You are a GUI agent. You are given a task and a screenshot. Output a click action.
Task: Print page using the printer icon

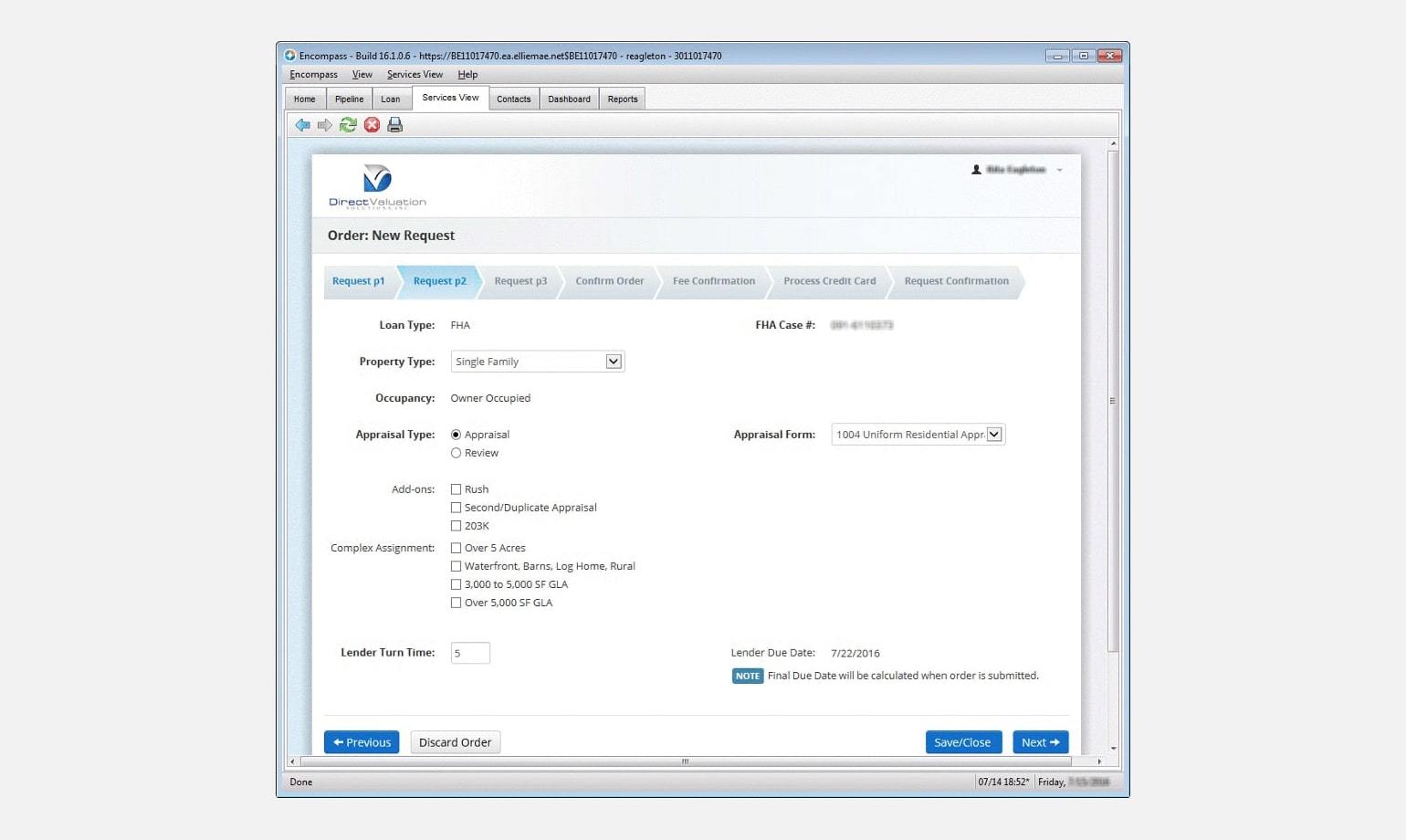(394, 125)
